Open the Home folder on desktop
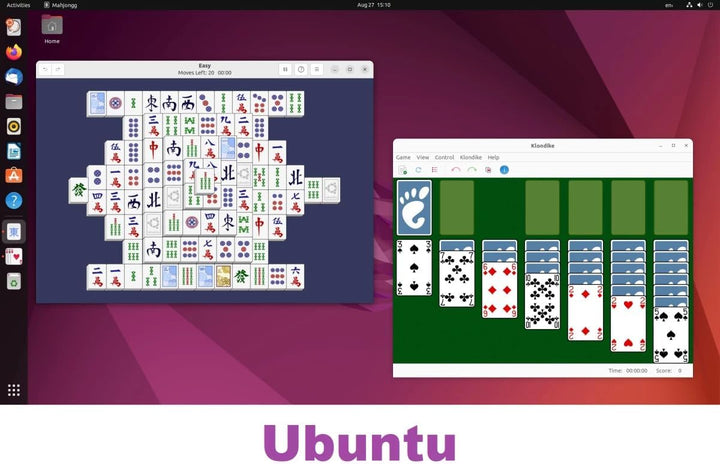Viewport: 720px width, 464px height. tap(52, 29)
